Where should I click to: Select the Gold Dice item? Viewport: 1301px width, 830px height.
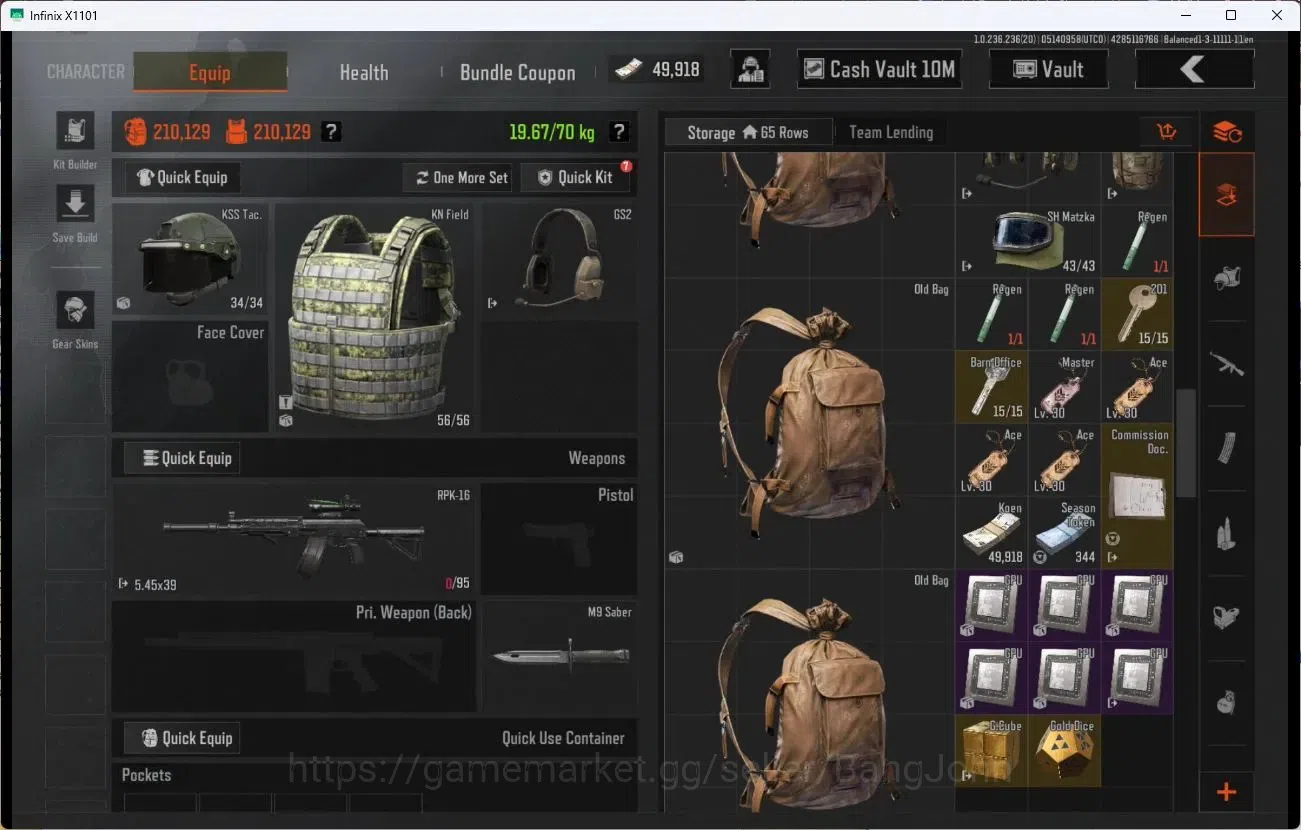(x=1064, y=751)
